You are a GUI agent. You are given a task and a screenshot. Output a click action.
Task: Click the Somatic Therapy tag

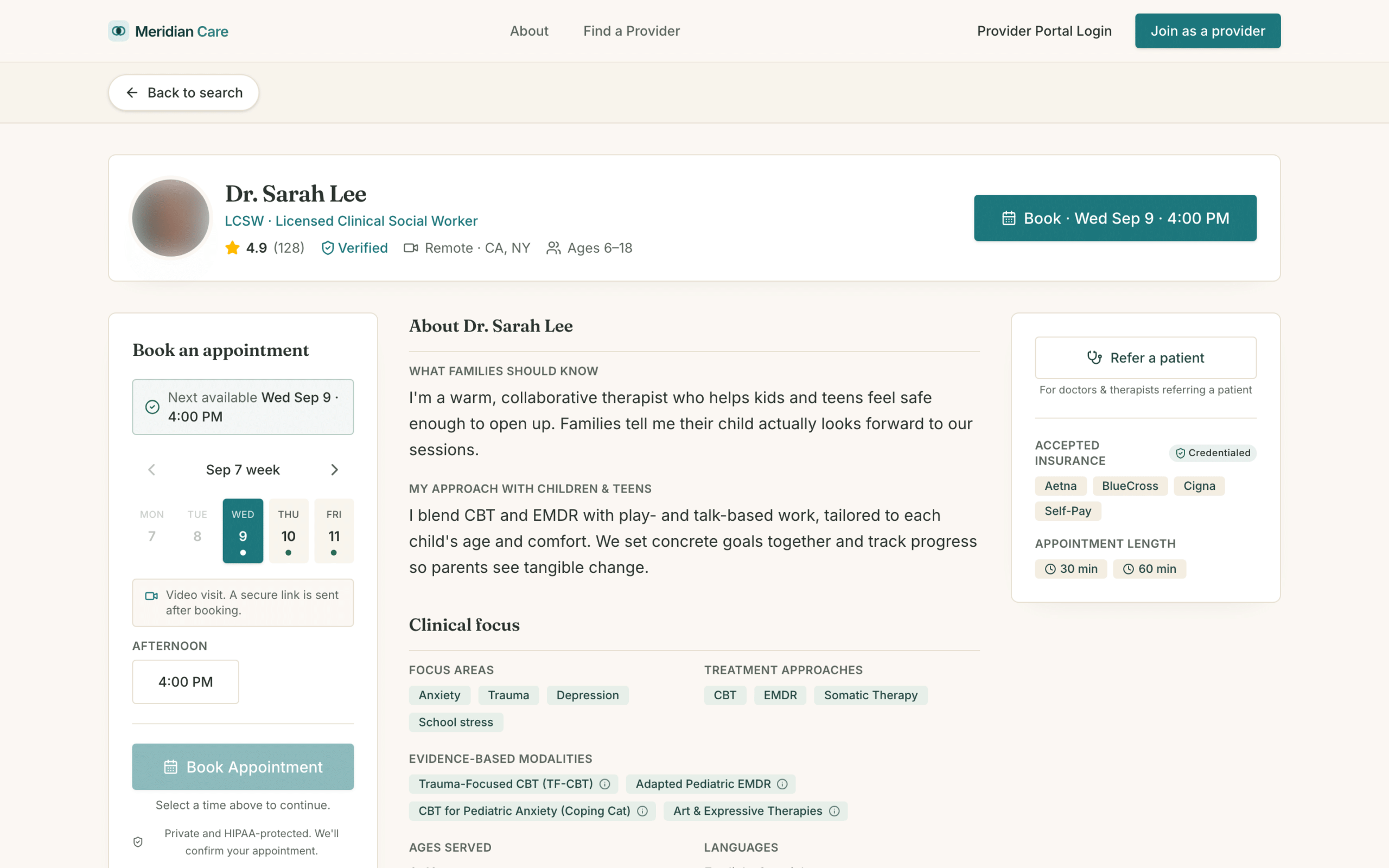point(871,695)
